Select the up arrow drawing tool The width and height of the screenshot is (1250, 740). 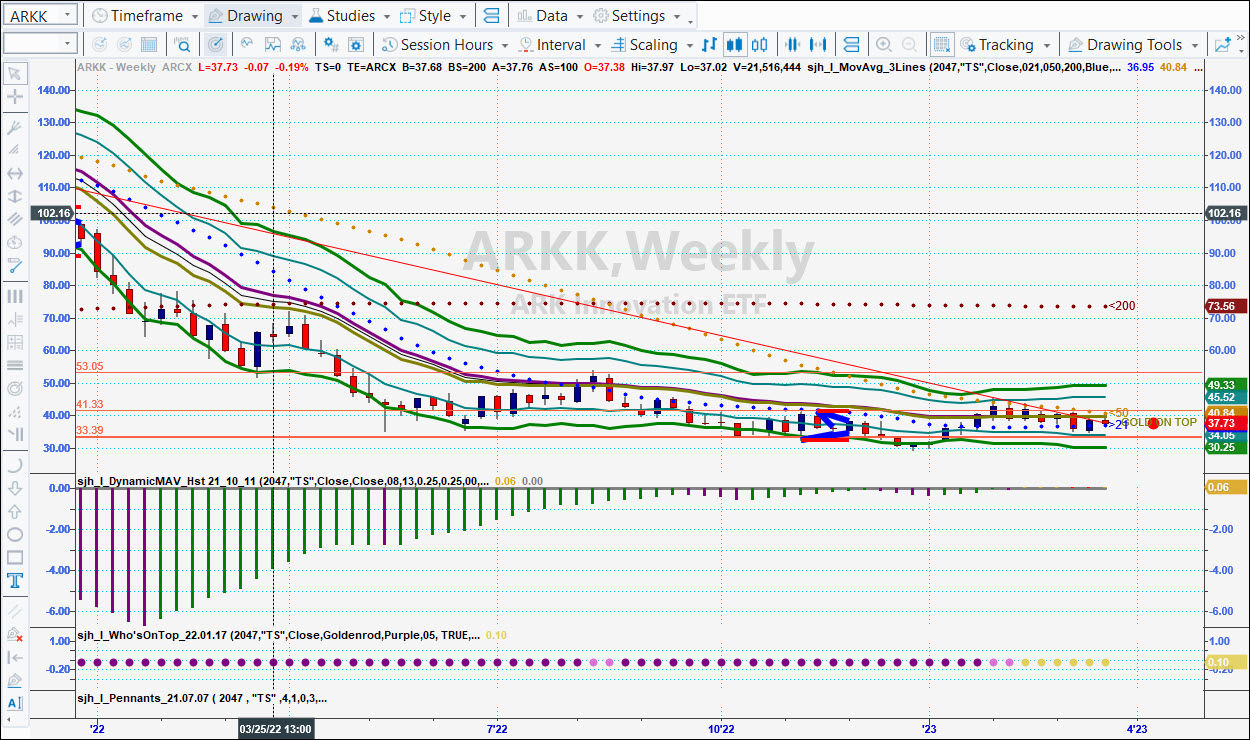15,511
